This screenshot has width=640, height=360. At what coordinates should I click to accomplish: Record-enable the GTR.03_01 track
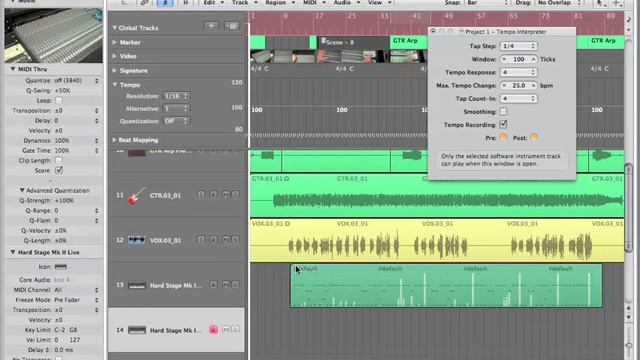click(213, 195)
